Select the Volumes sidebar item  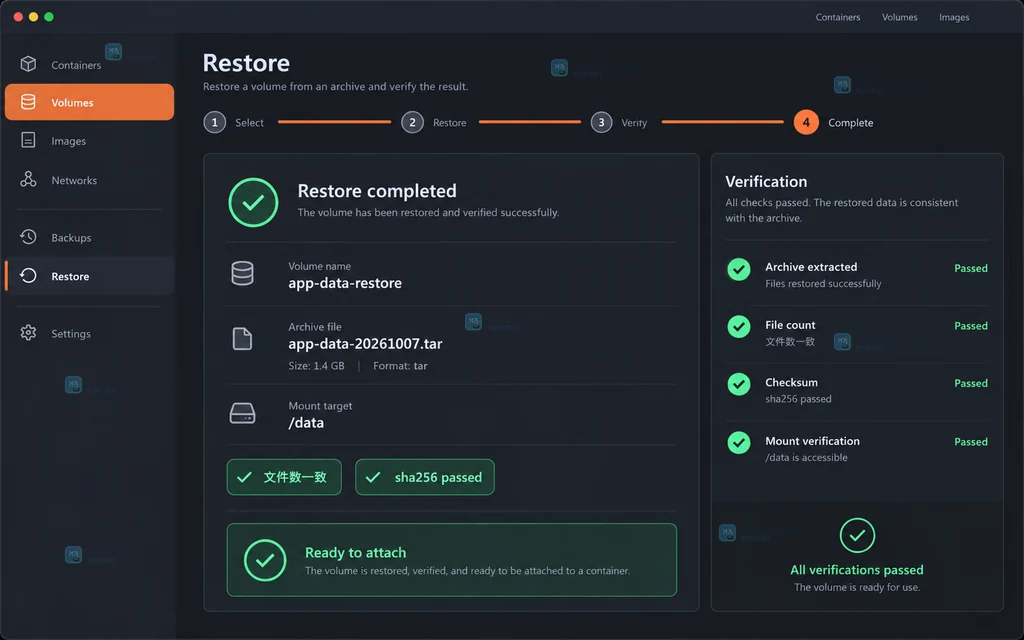89,102
